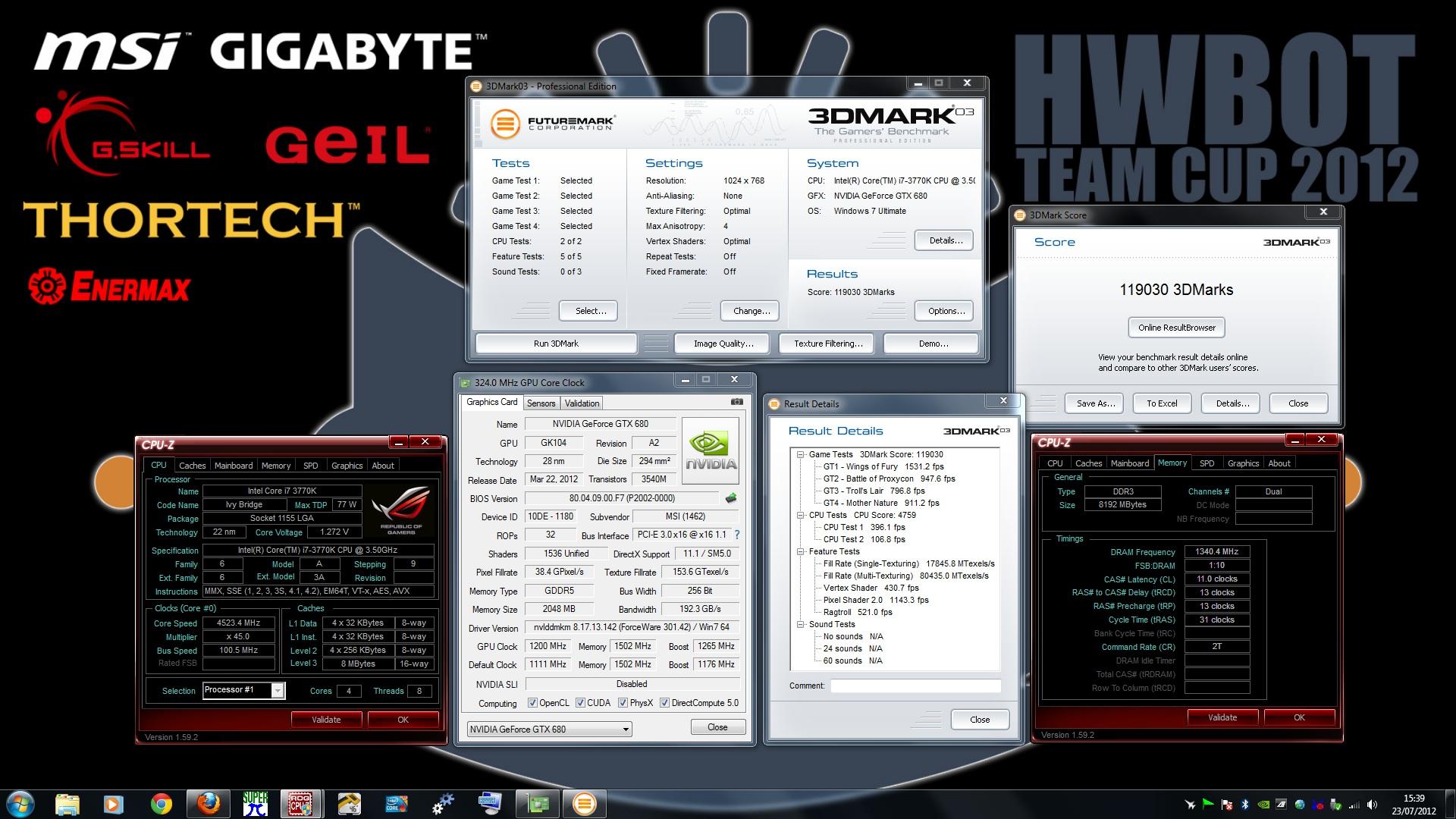Click into the Comment field
The image size is (1456, 819).
[915, 686]
